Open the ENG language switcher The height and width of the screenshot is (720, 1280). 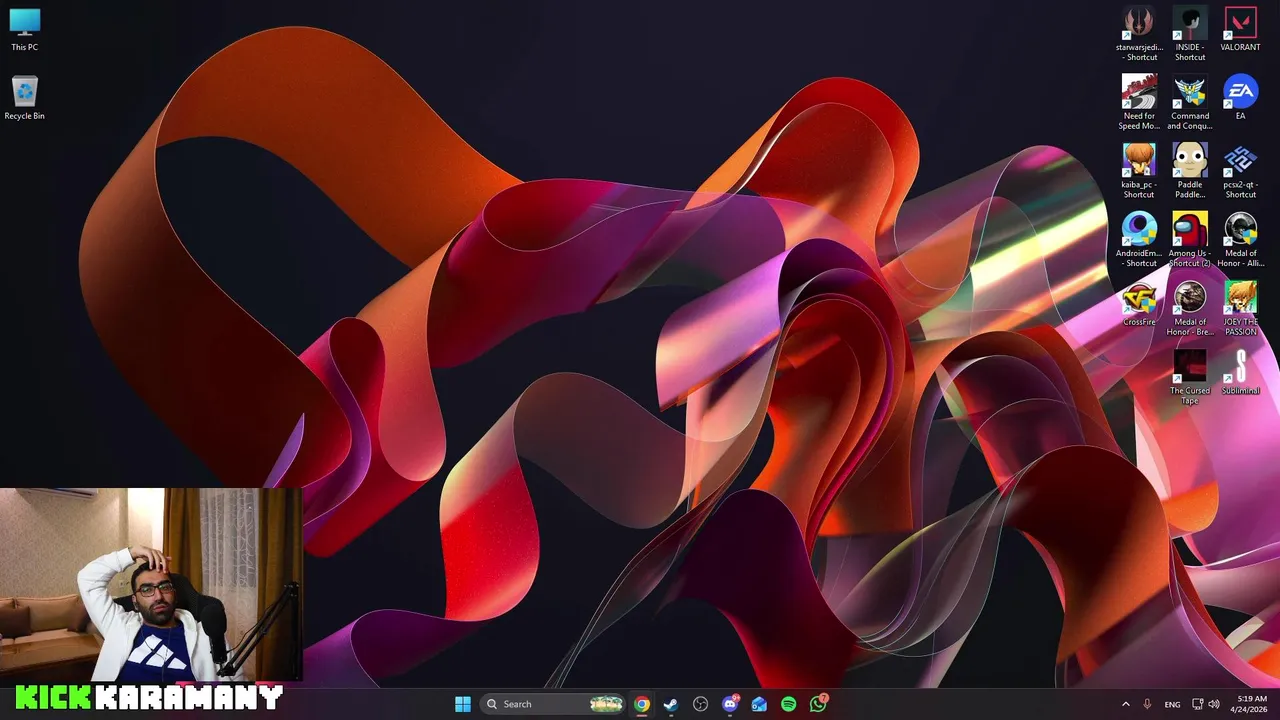point(1172,704)
